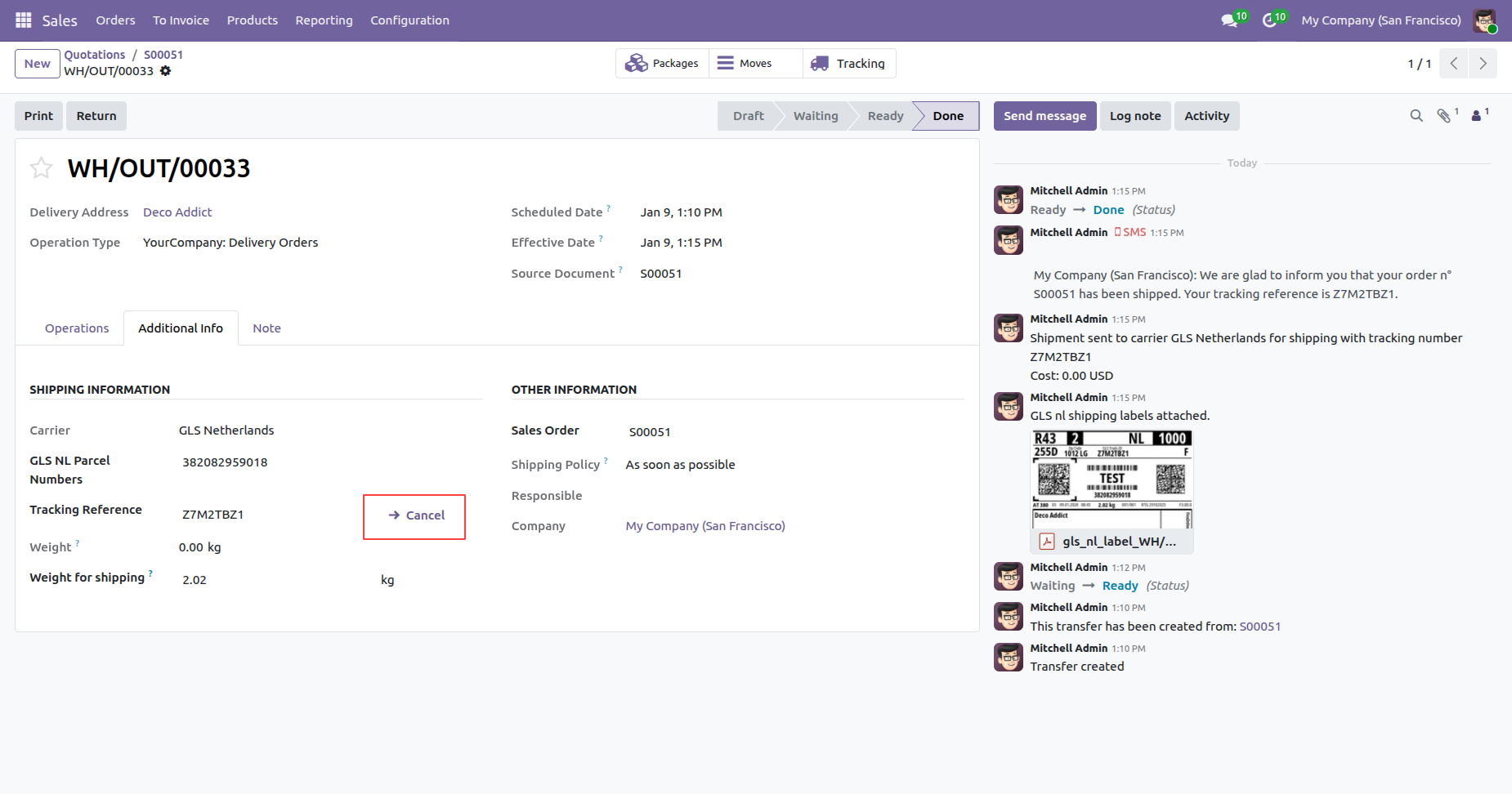Search messages with the magnifier icon
The height and width of the screenshot is (794, 1512).
1416,116
